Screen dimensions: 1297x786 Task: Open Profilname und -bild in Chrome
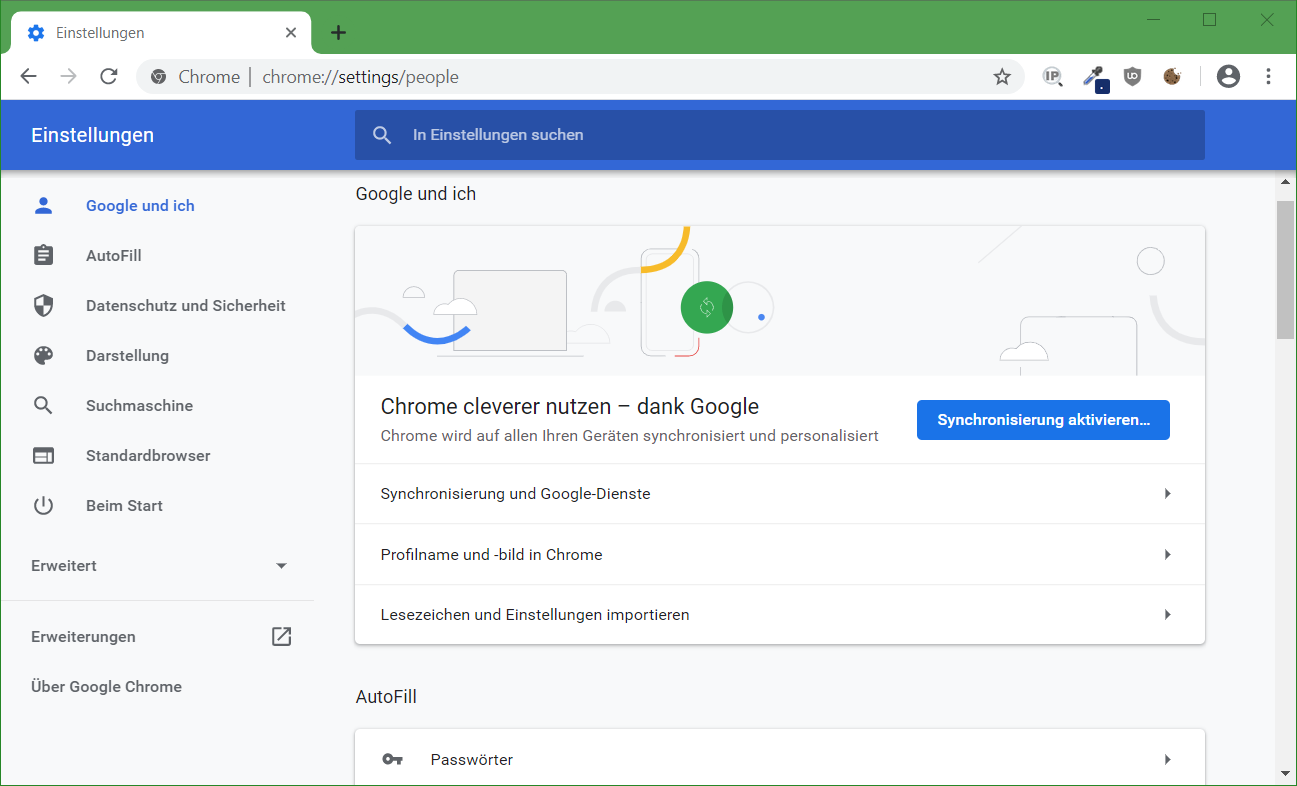pos(779,555)
